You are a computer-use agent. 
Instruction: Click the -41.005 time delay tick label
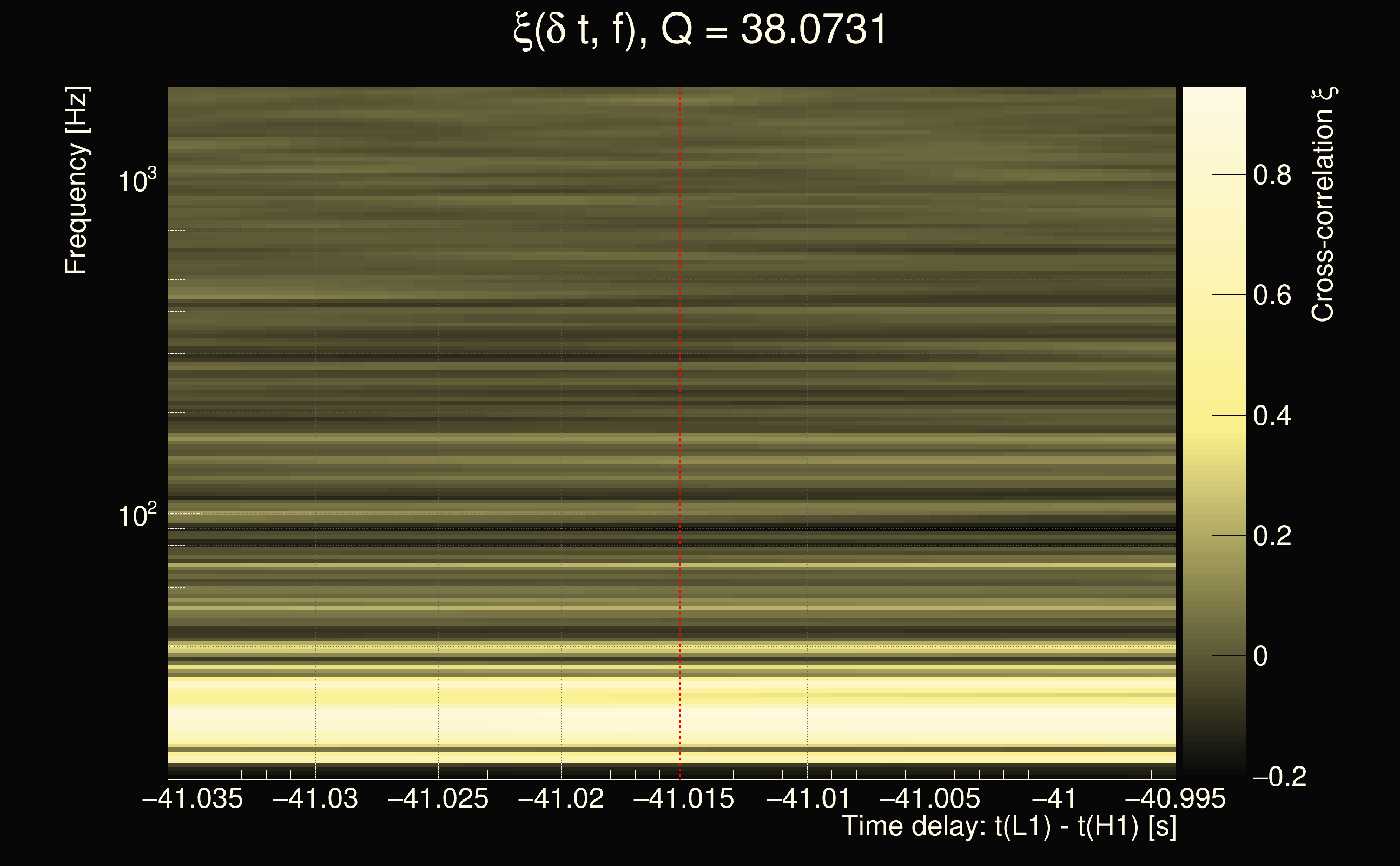pyautogui.click(x=929, y=798)
